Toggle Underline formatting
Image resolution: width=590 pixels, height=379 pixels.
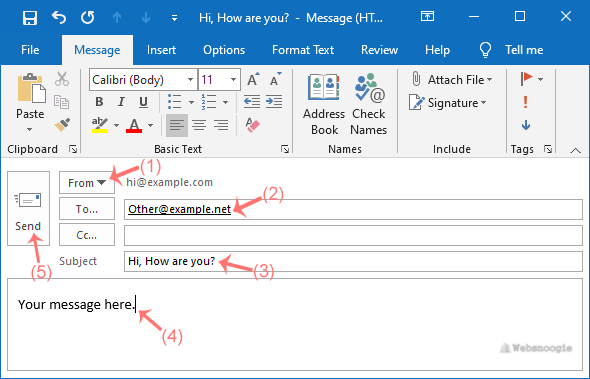(143, 102)
